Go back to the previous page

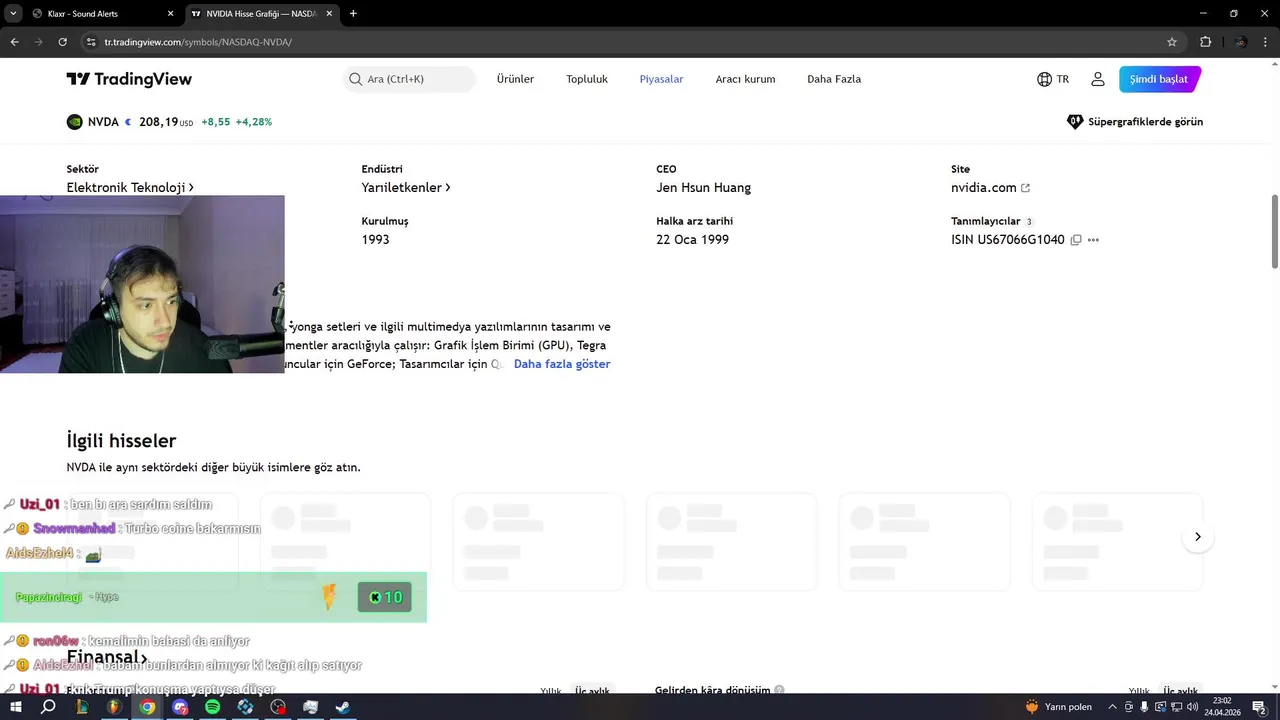point(14,42)
